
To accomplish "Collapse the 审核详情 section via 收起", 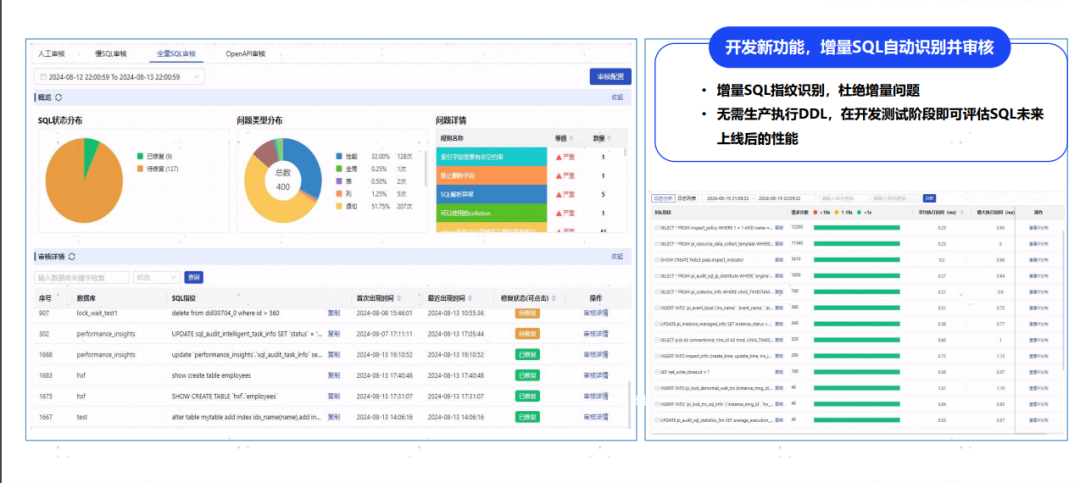I will tap(617, 256).
